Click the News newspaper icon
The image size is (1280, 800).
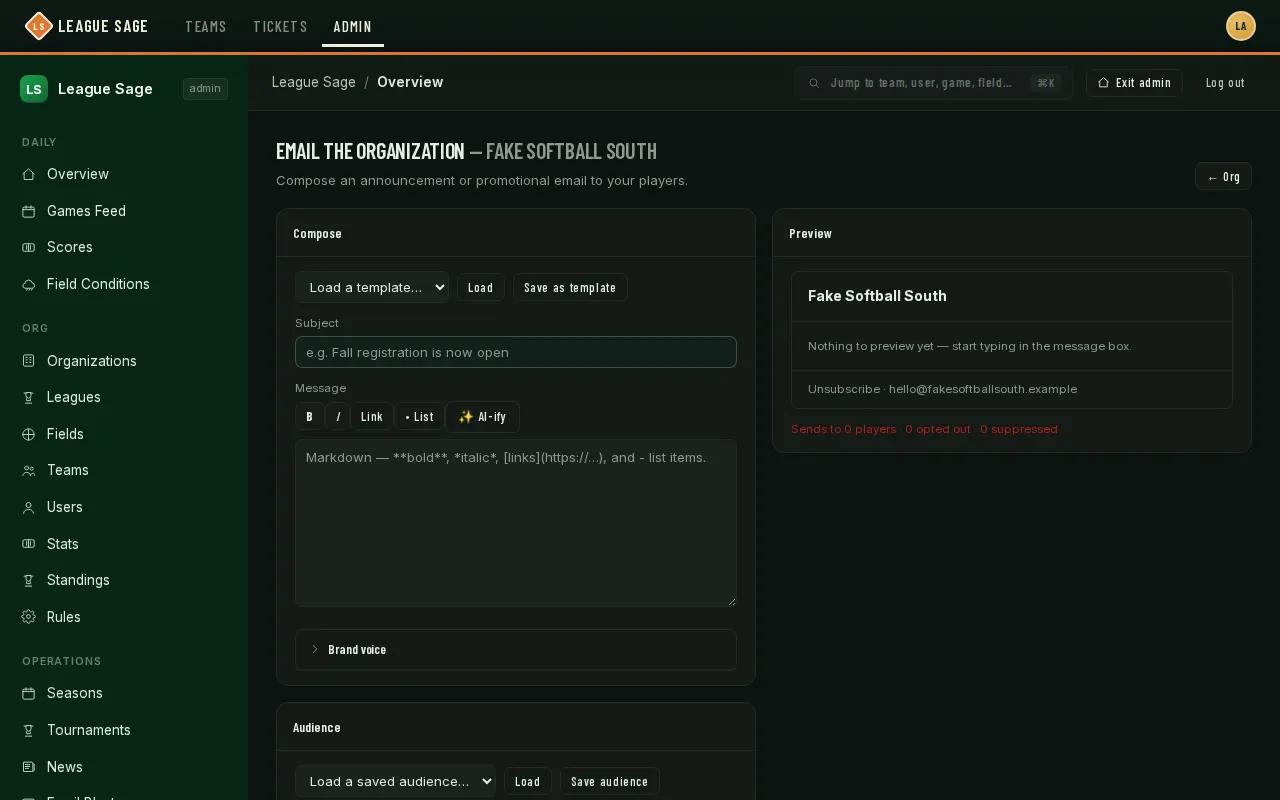29,767
